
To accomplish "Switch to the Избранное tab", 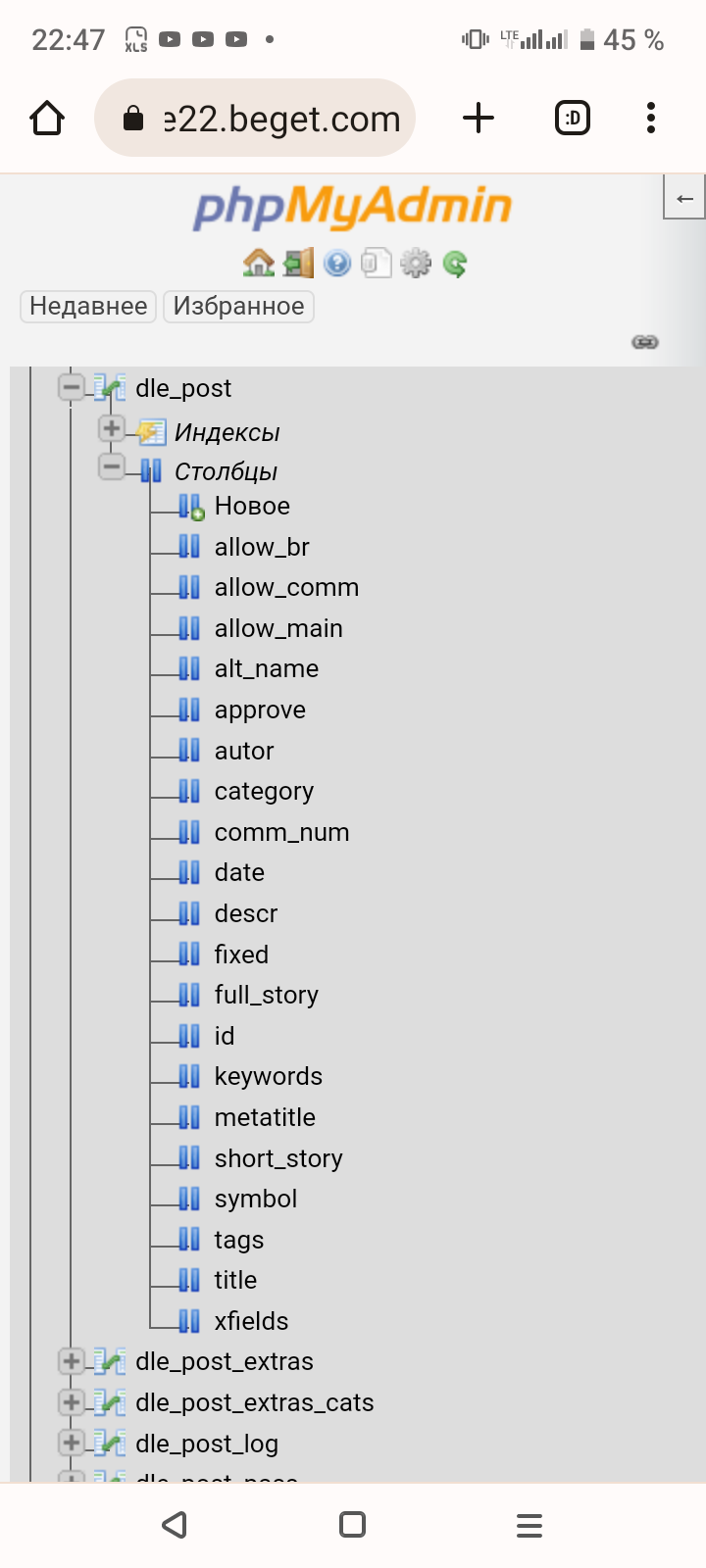I will click(x=238, y=307).
